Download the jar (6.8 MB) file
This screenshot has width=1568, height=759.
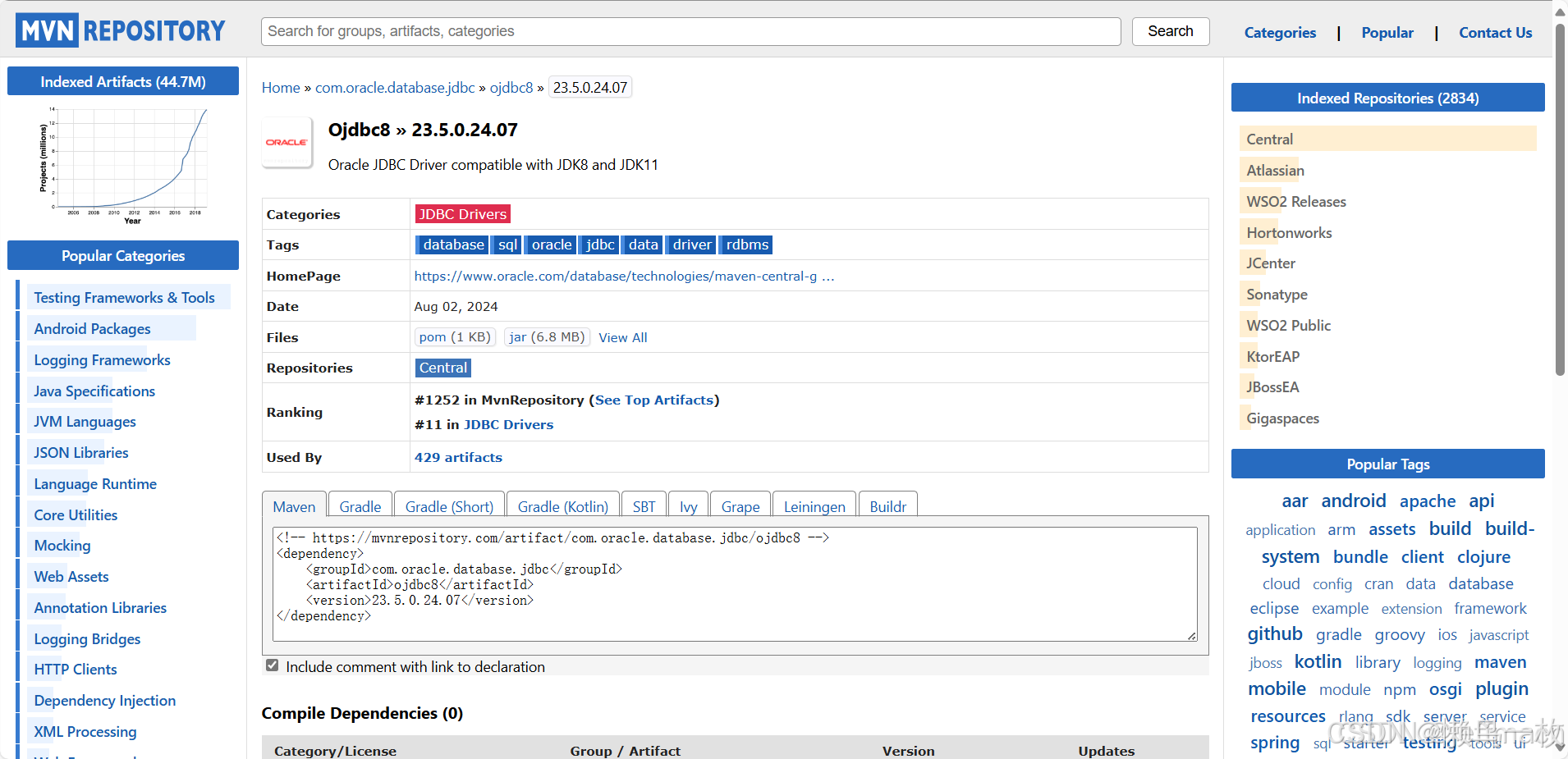[547, 337]
